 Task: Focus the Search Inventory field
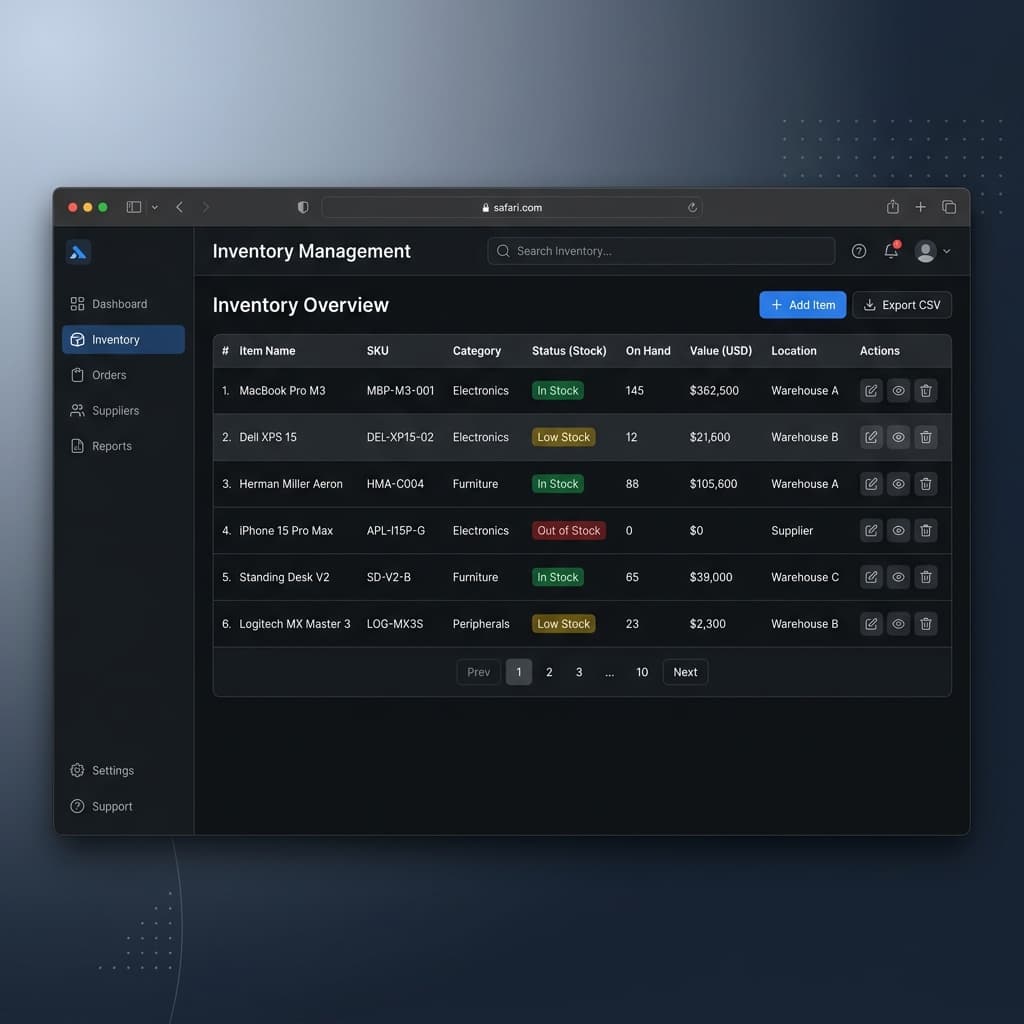pyautogui.click(x=661, y=251)
